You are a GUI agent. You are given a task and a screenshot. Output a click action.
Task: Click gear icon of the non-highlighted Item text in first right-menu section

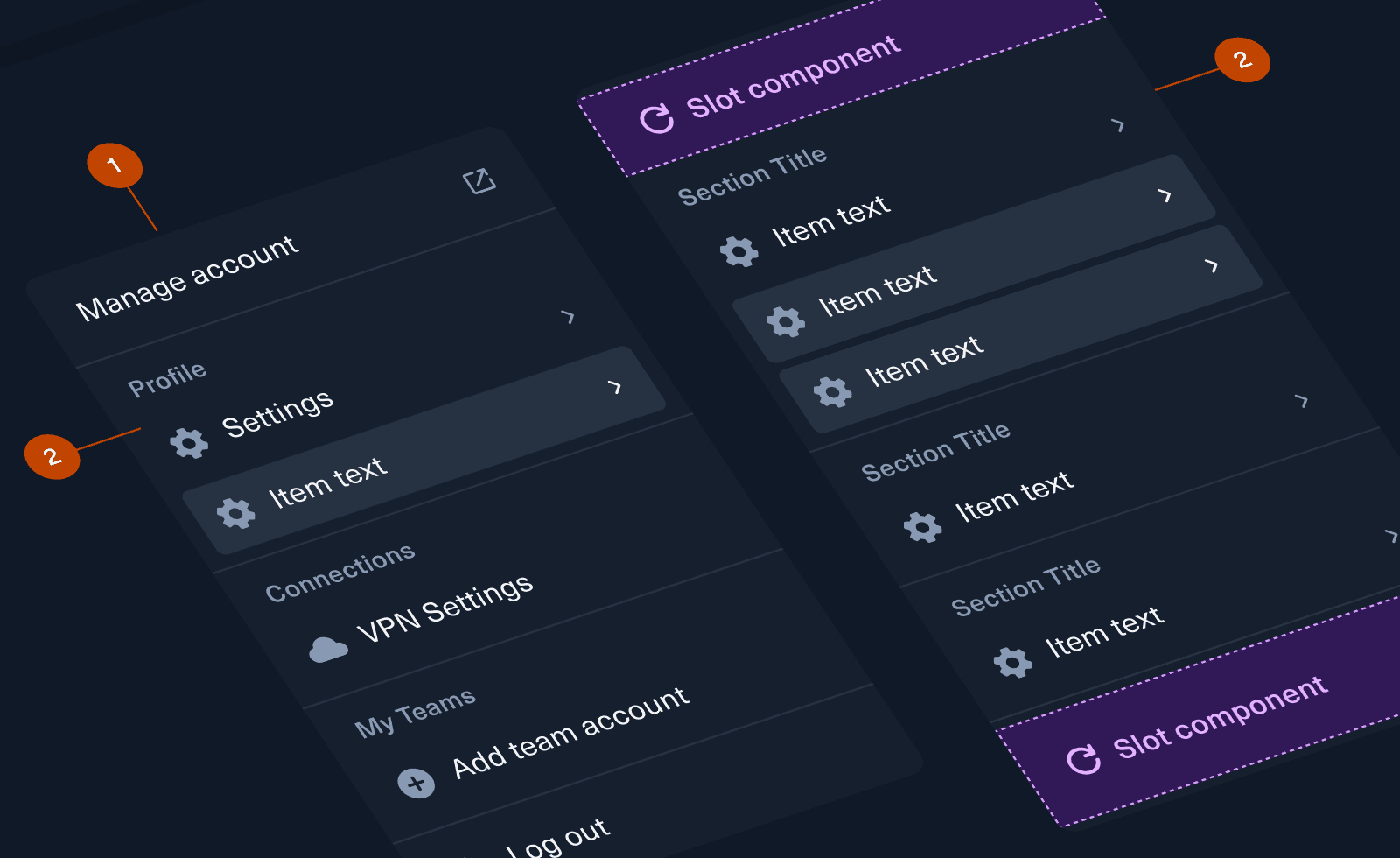coord(739,251)
